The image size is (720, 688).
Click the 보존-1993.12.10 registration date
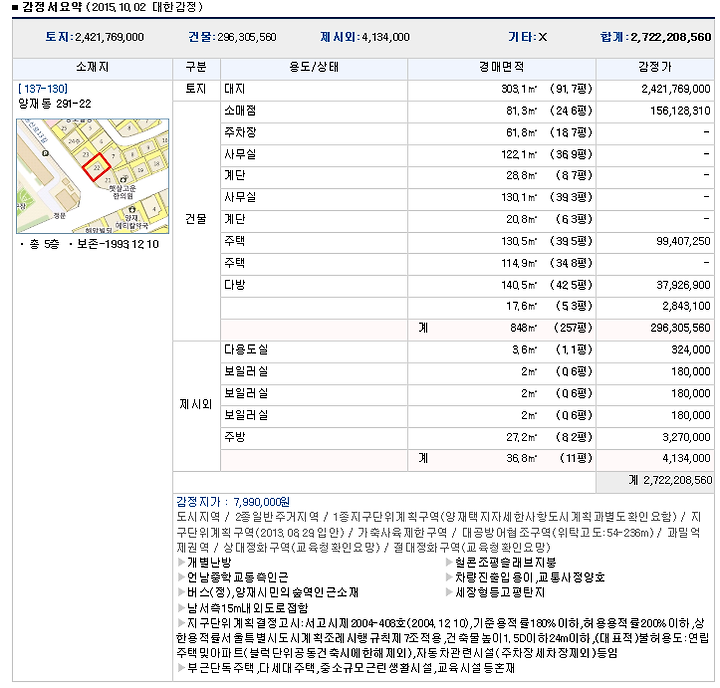[118, 244]
